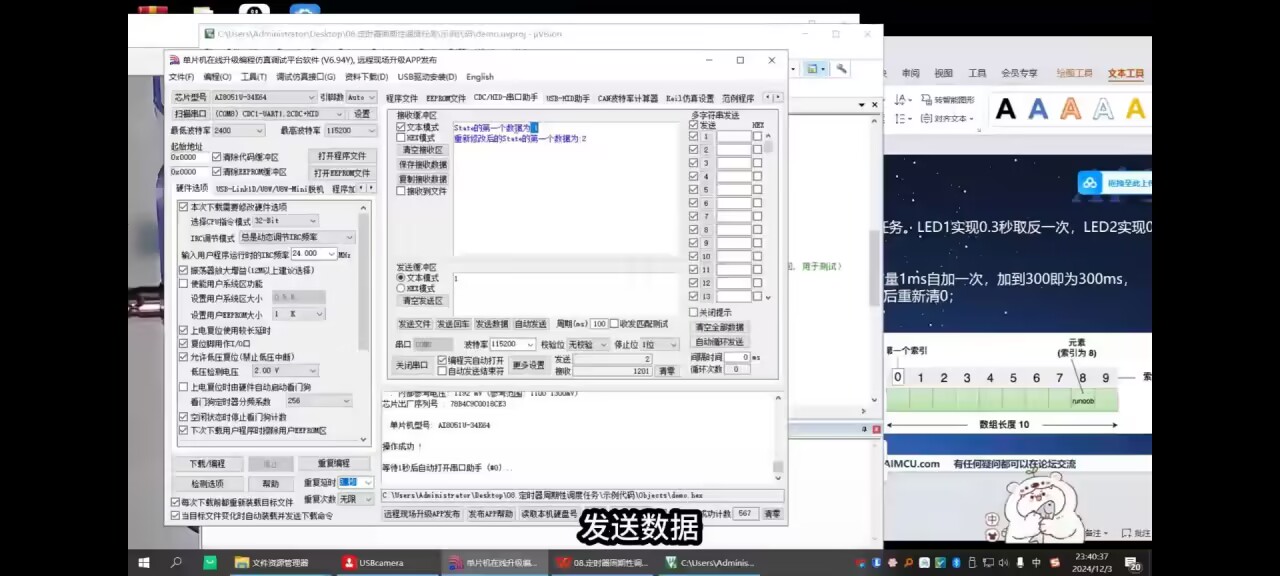Switch to the Keil仿真设置 tab
The width and height of the screenshot is (1280, 576).
point(690,98)
